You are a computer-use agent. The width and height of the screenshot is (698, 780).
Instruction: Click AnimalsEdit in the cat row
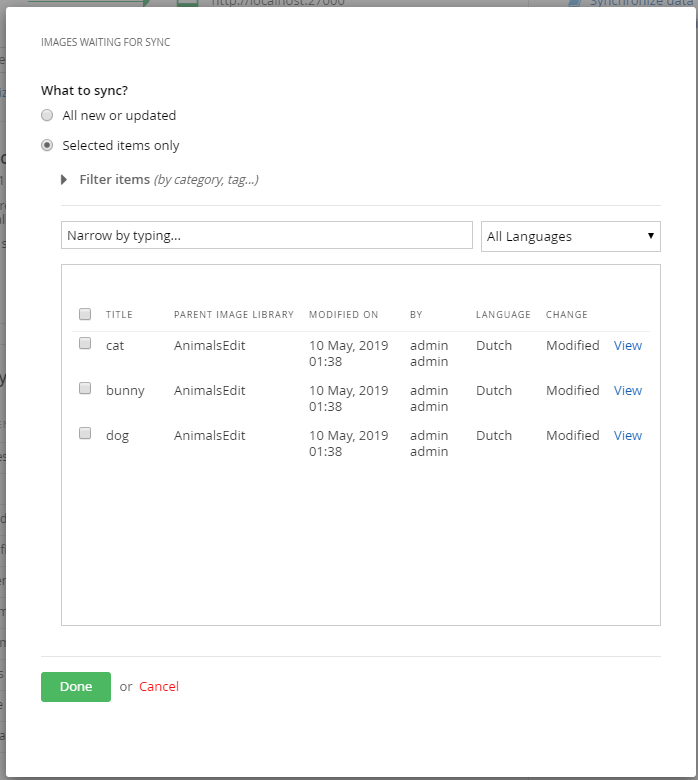click(x=209, y=345)
